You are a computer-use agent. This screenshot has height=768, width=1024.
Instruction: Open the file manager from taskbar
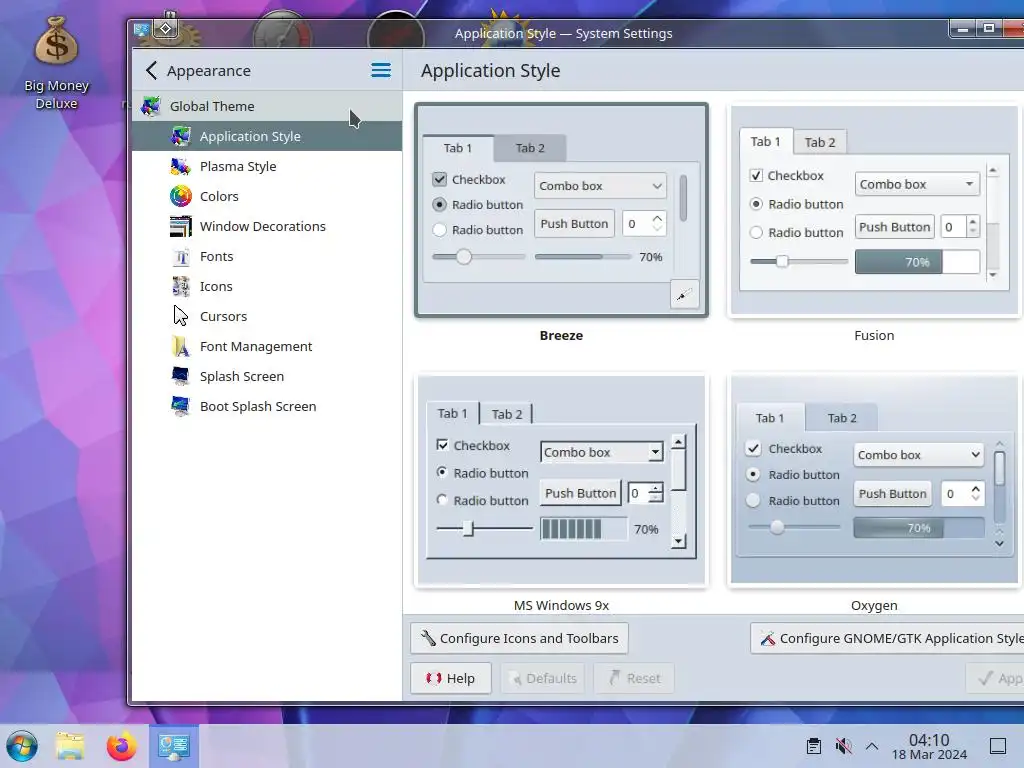[x=71, y=746]
